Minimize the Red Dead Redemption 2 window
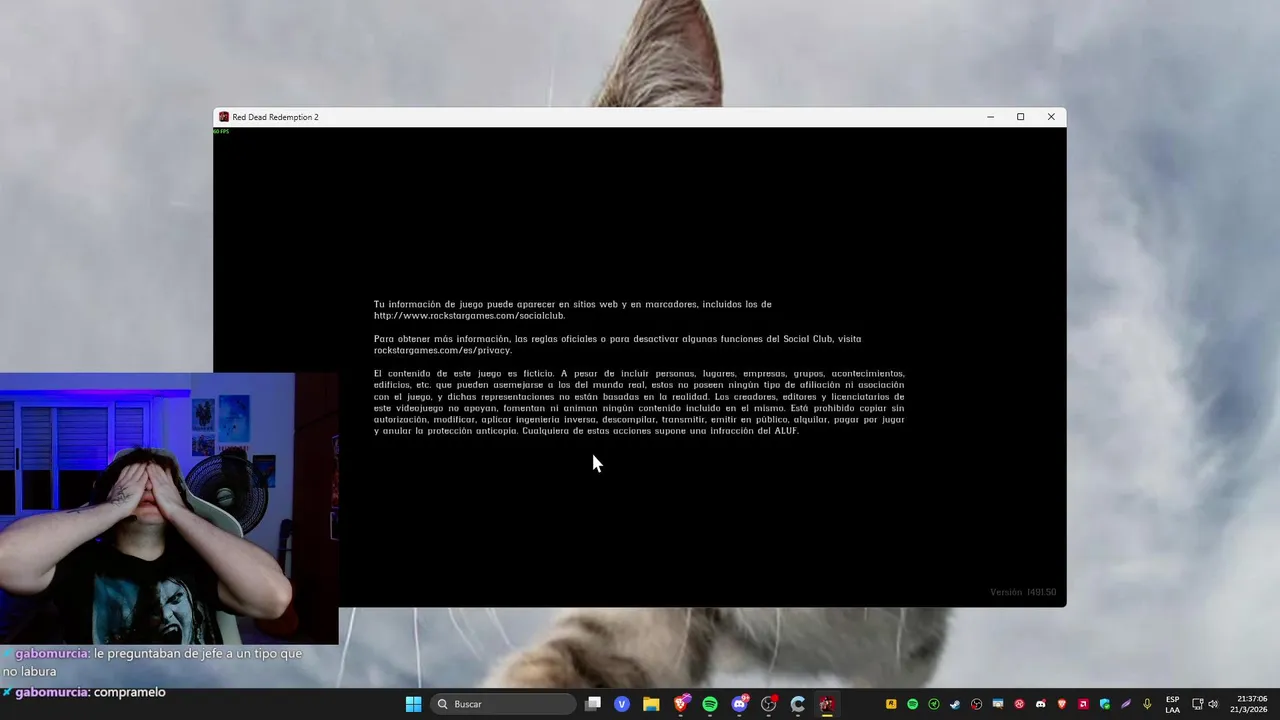This screenshot has height=720, width=1280. [x=990, y=117]
